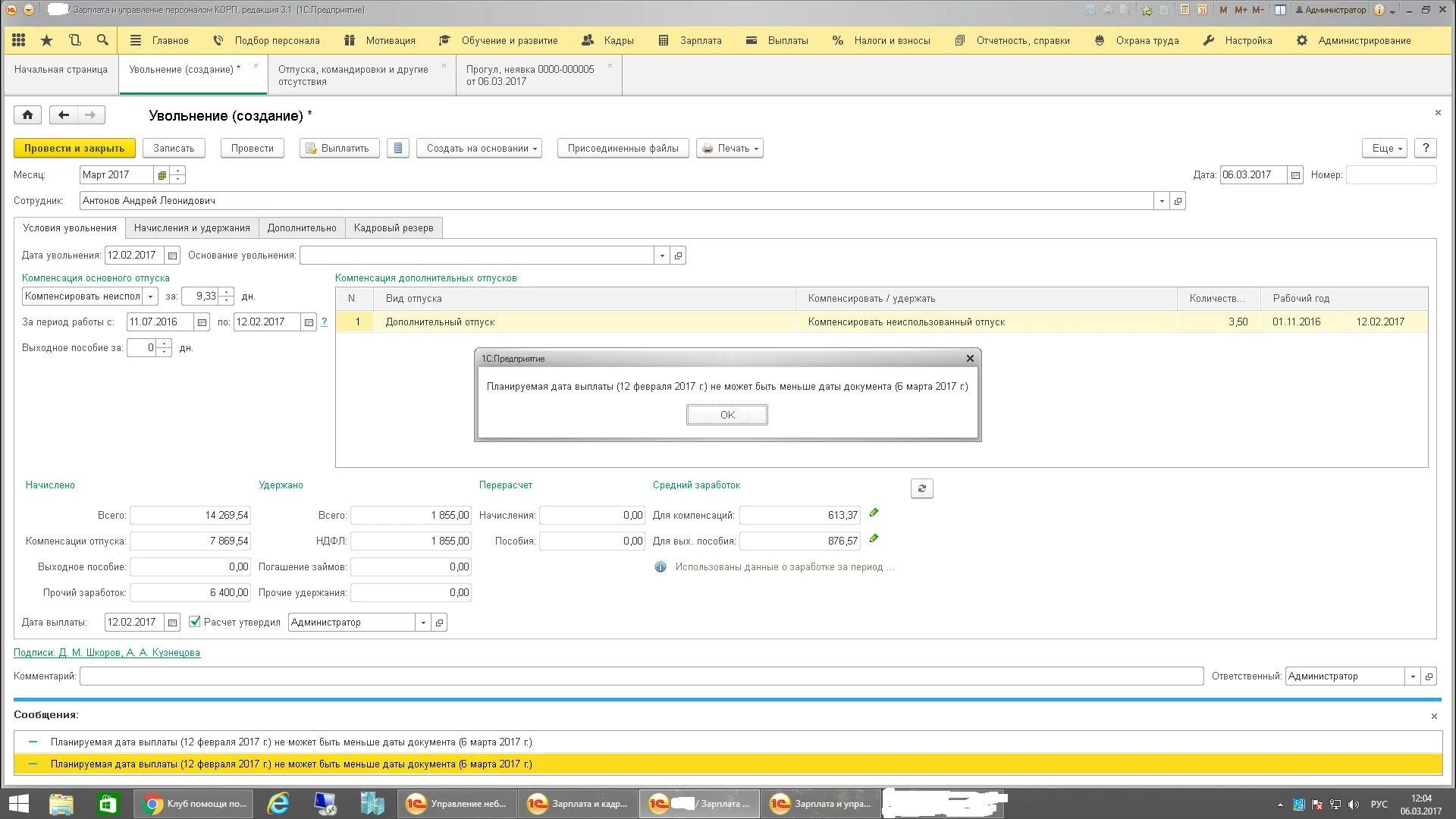Recalculate the document with refresh icon
The width and height of the screenshot is (1456, 819).
tap(921, 488)
